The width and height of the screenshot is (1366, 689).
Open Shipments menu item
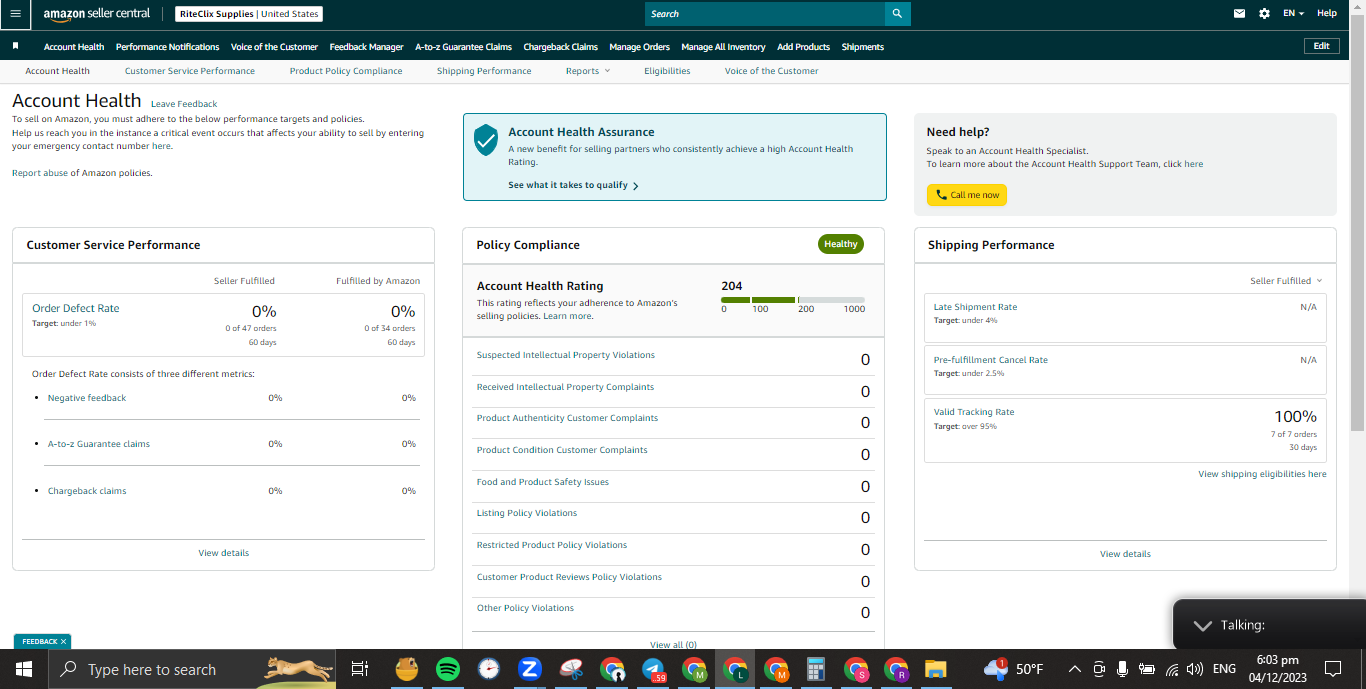[x=862, y=47]
